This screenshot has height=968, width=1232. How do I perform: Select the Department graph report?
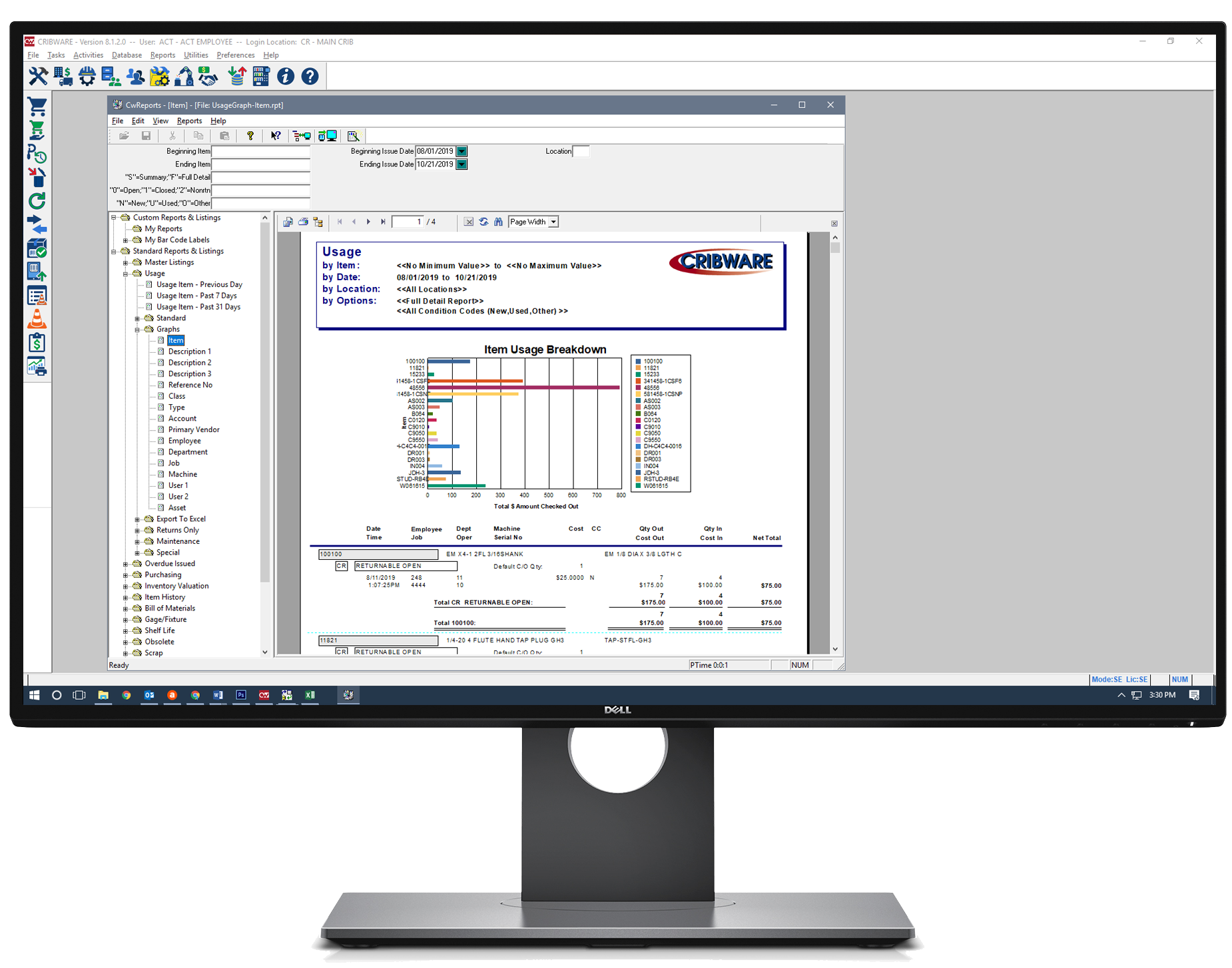coord(188,452)
